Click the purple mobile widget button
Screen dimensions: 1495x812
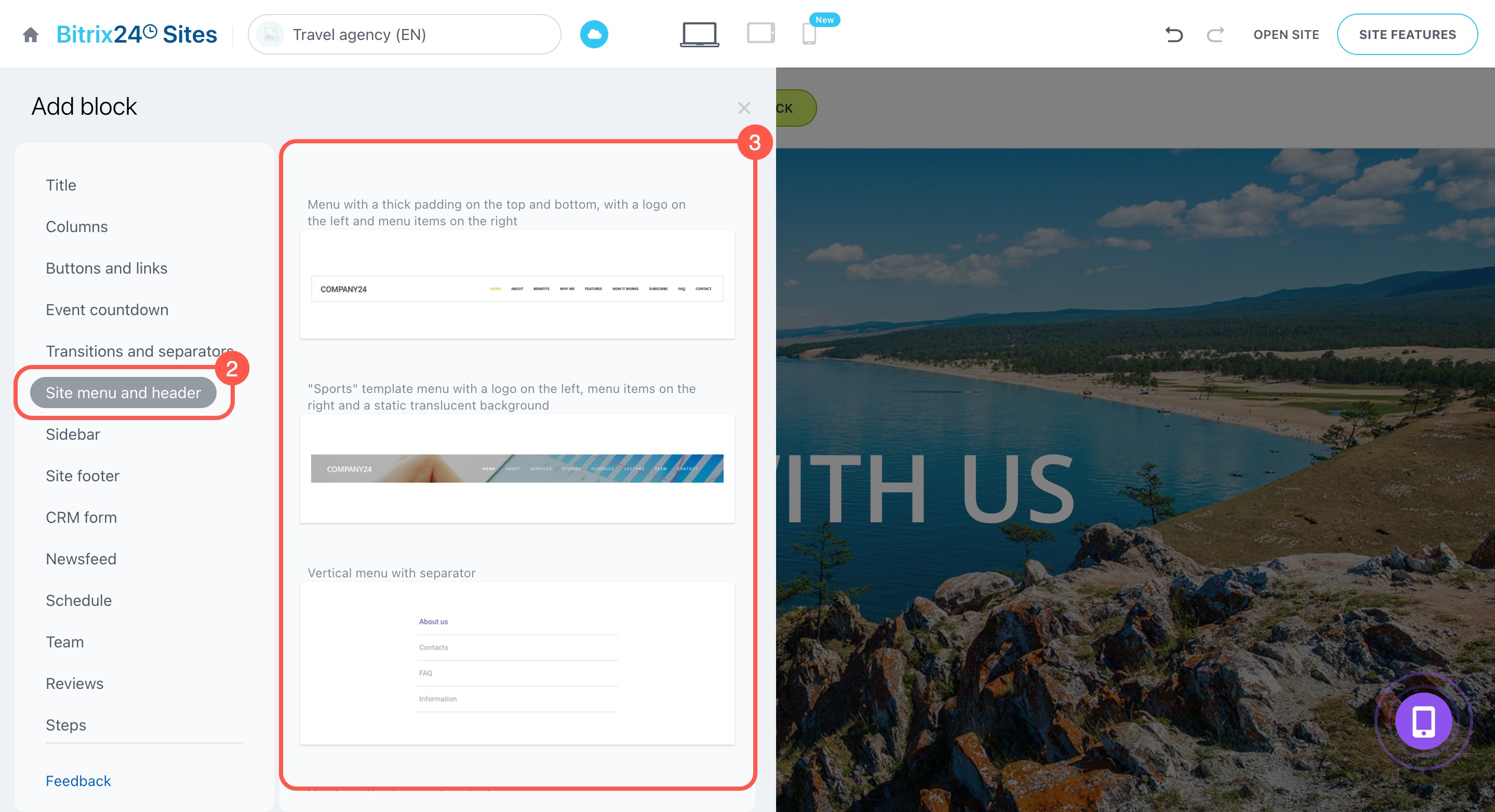point(1424,721)
